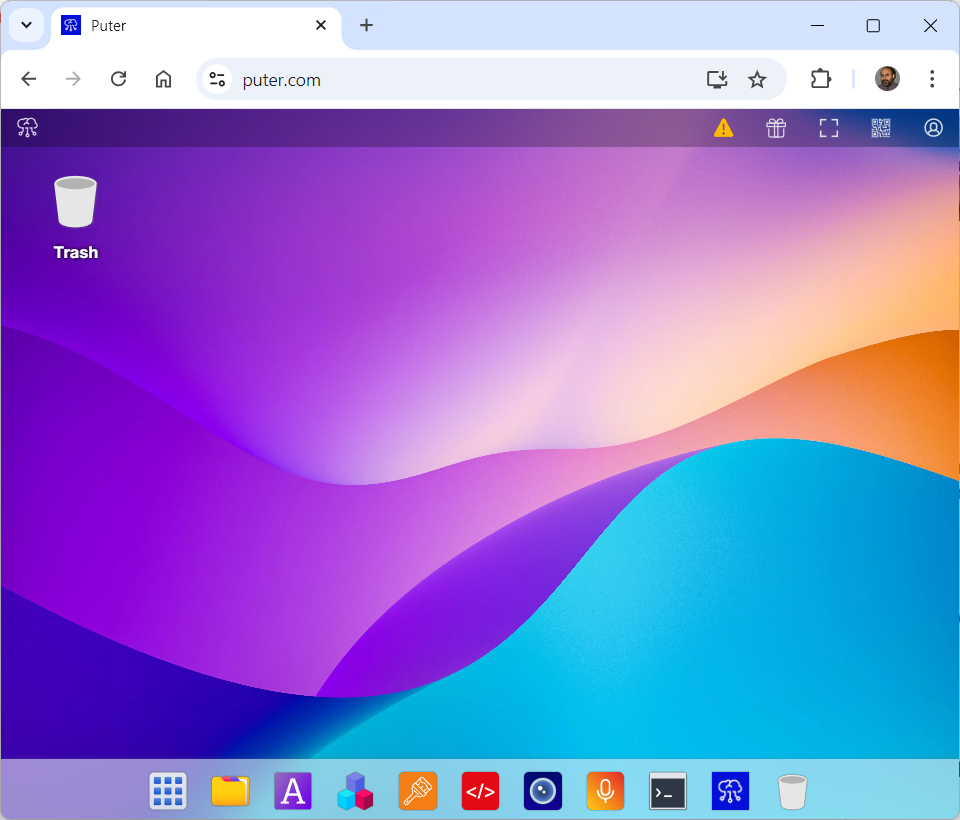This screenshot has width=960, height=820.
Task: Launch the Terminal app in the dock
Action: [x=668, y=791]
